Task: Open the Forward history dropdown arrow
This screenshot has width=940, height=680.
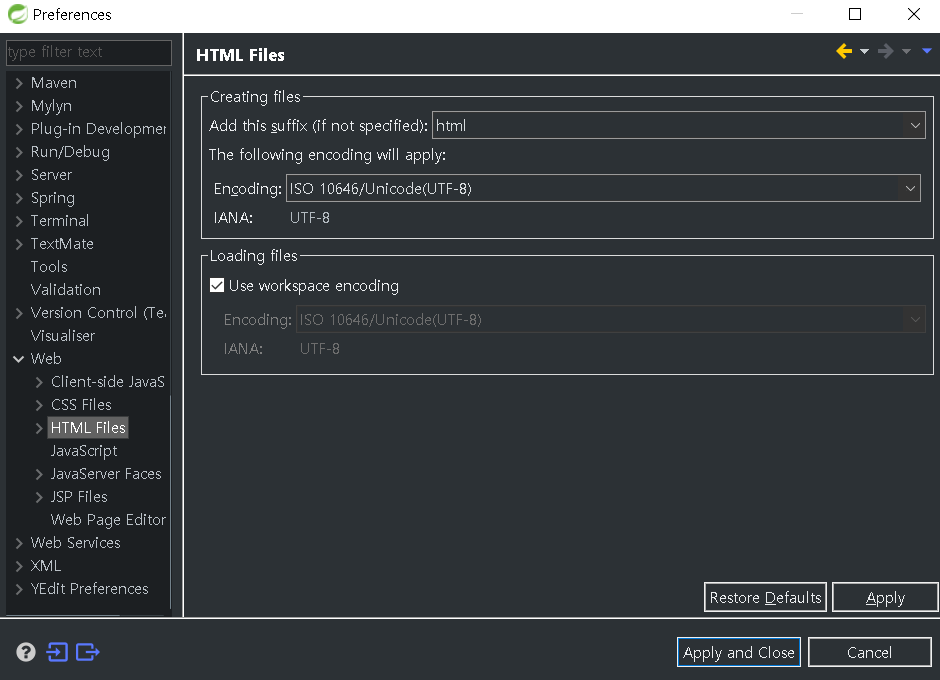Action: (906, 52)
